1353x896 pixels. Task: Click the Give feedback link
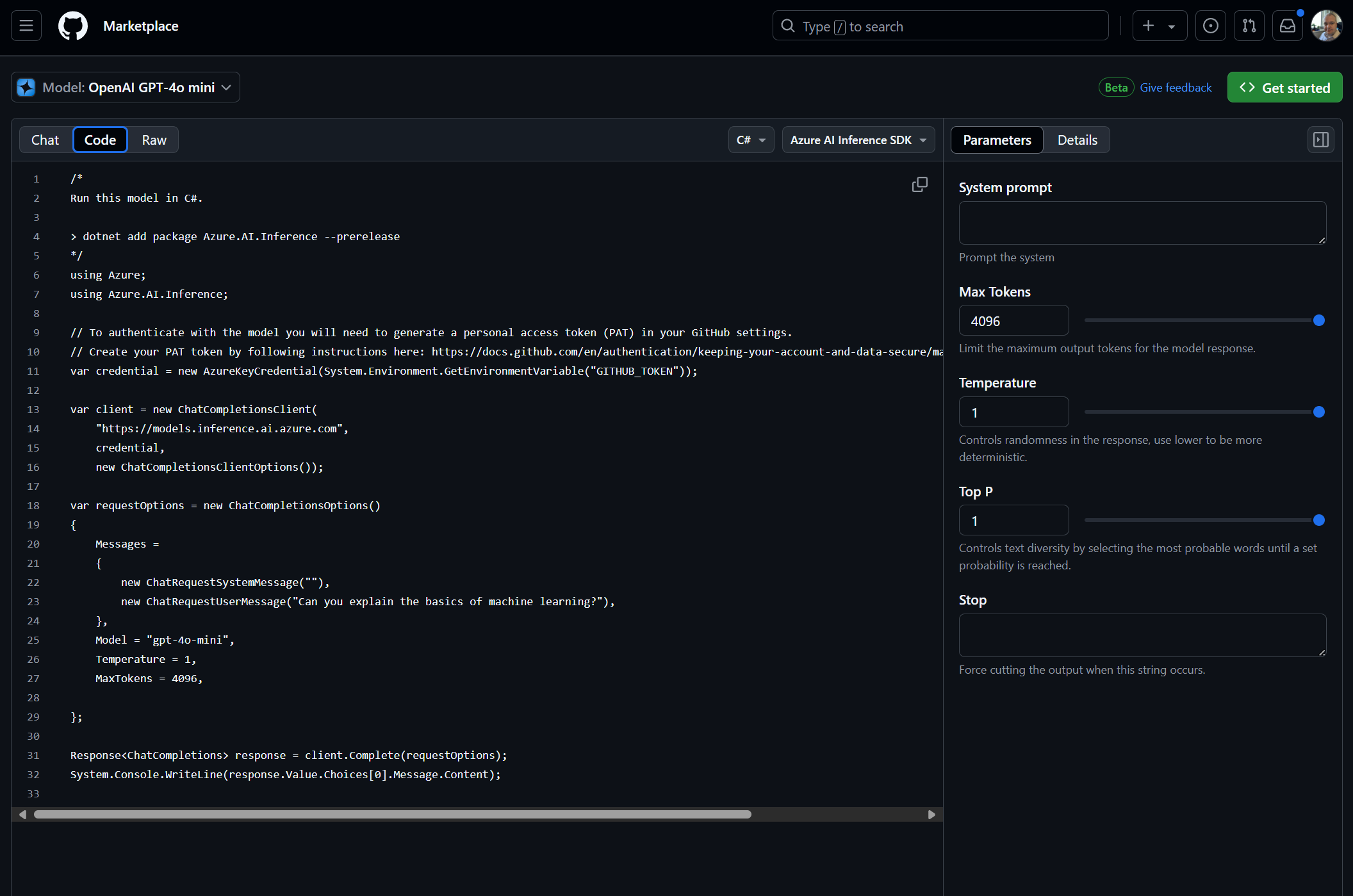1176,88
